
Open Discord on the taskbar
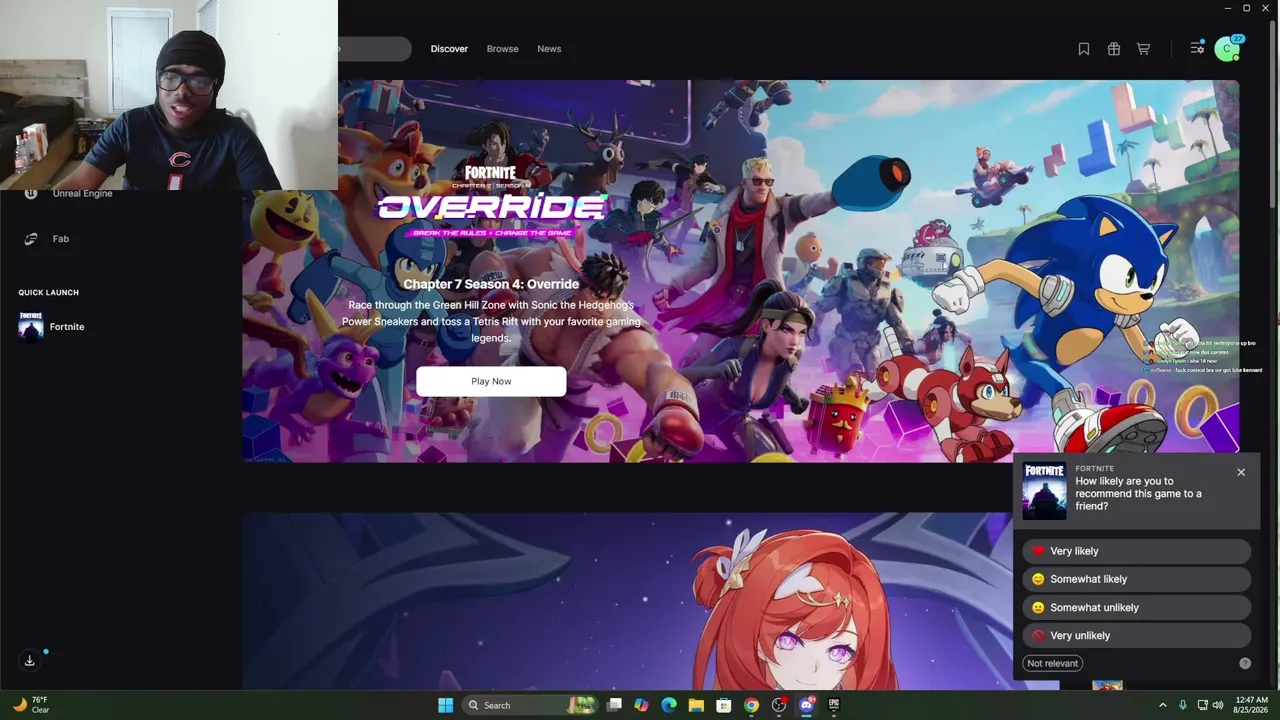(x=806, y=705)
